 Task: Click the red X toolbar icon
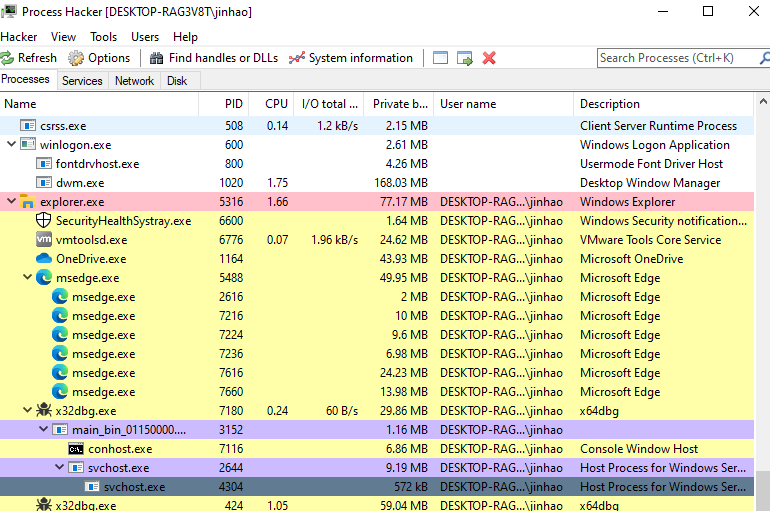[x=489, y=58]
